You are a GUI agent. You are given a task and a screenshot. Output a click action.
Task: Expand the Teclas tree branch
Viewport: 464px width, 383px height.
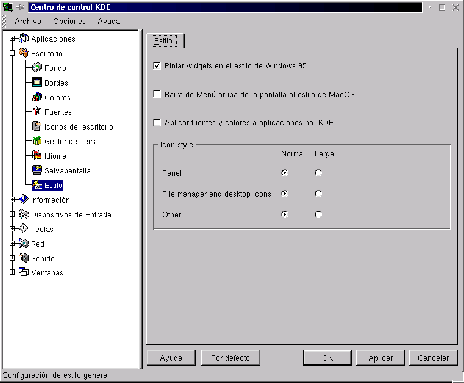(x=12, y=229)
